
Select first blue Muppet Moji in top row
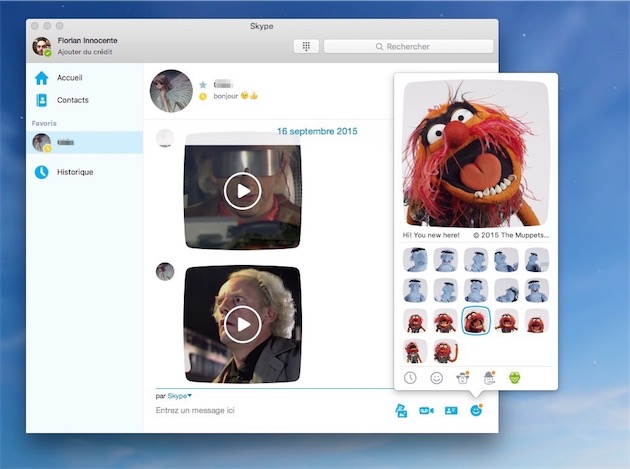415,260
